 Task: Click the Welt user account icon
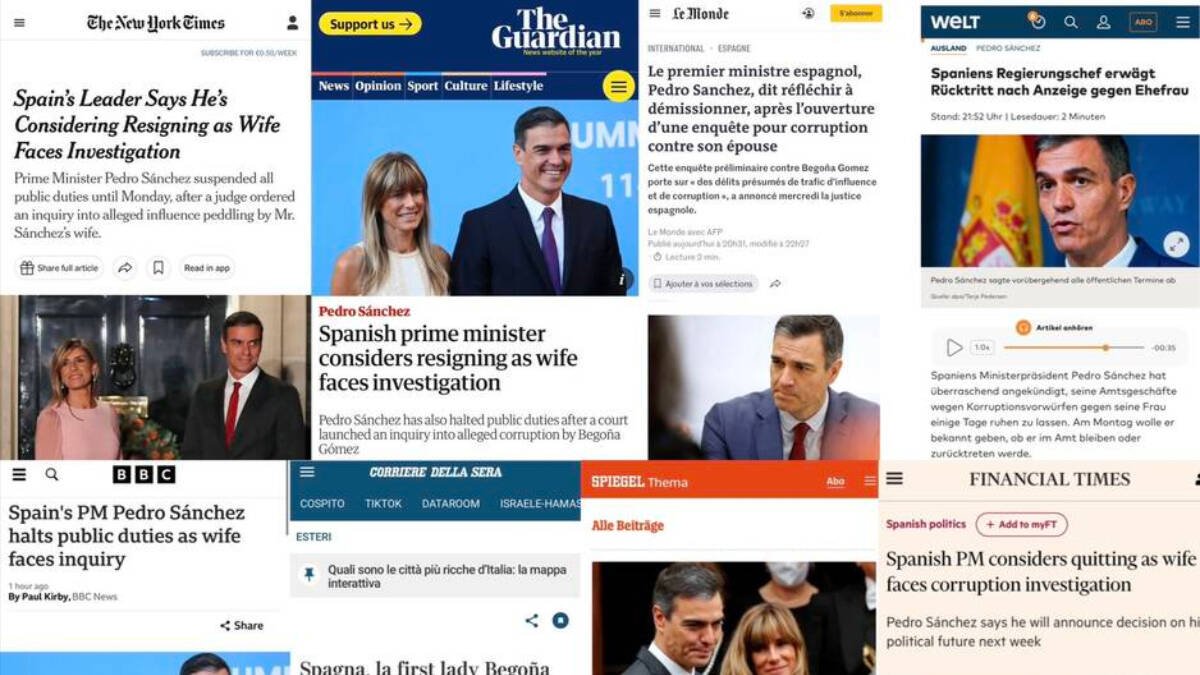pos(1104,22)
